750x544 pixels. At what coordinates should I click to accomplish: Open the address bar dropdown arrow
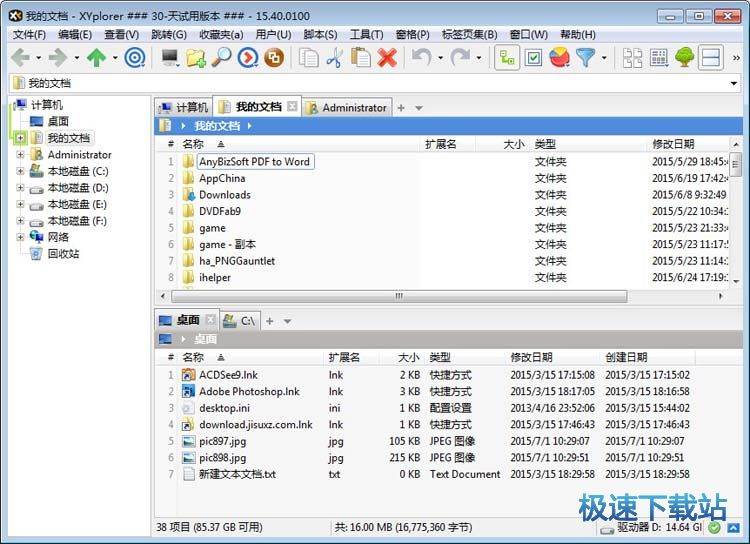pyautogui.click(x=734, y=83)
